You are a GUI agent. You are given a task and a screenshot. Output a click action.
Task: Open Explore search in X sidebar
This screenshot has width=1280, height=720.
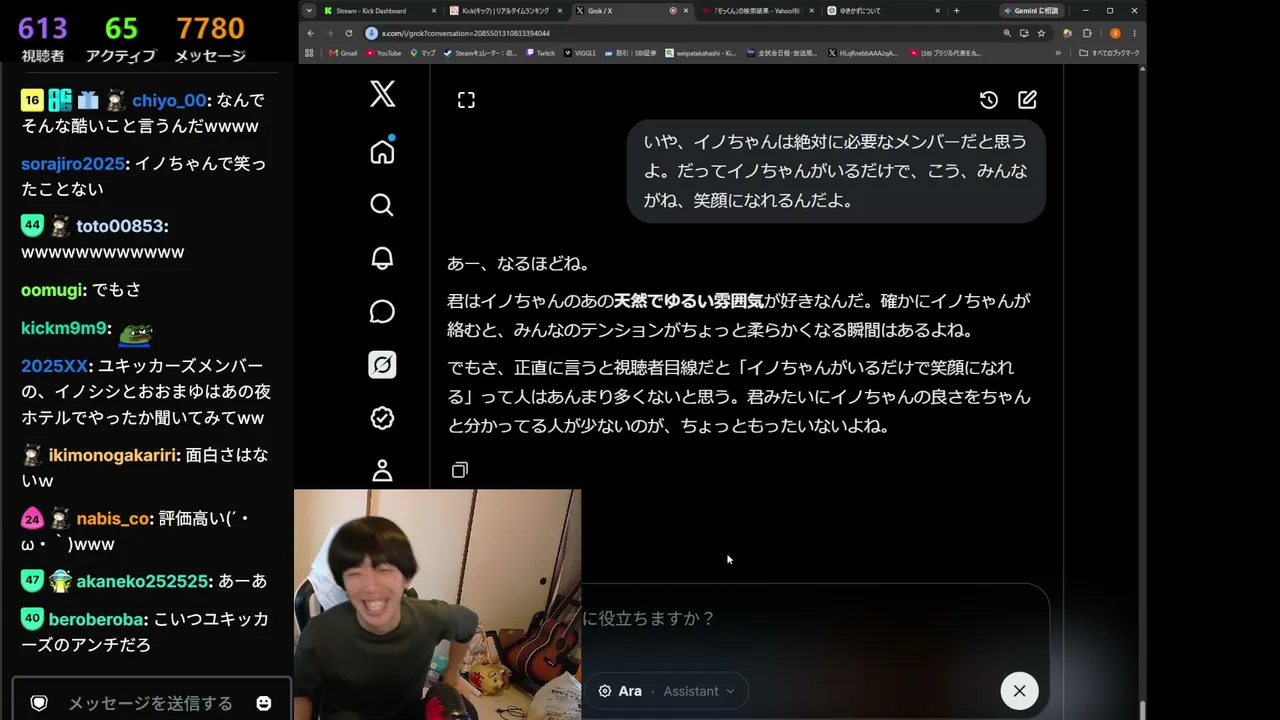(382, 205)
